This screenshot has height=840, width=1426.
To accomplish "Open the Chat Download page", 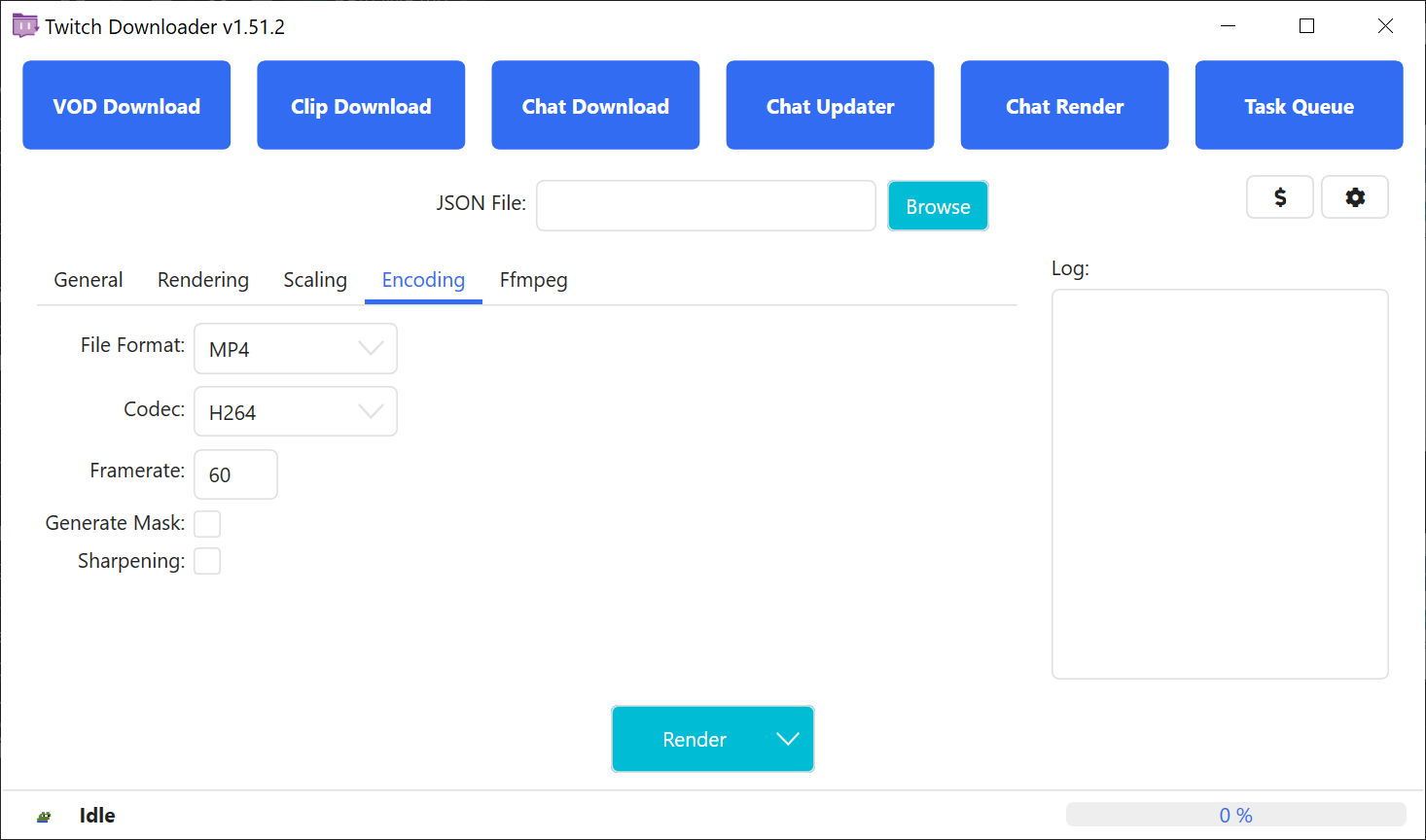I will pos(595,105).
